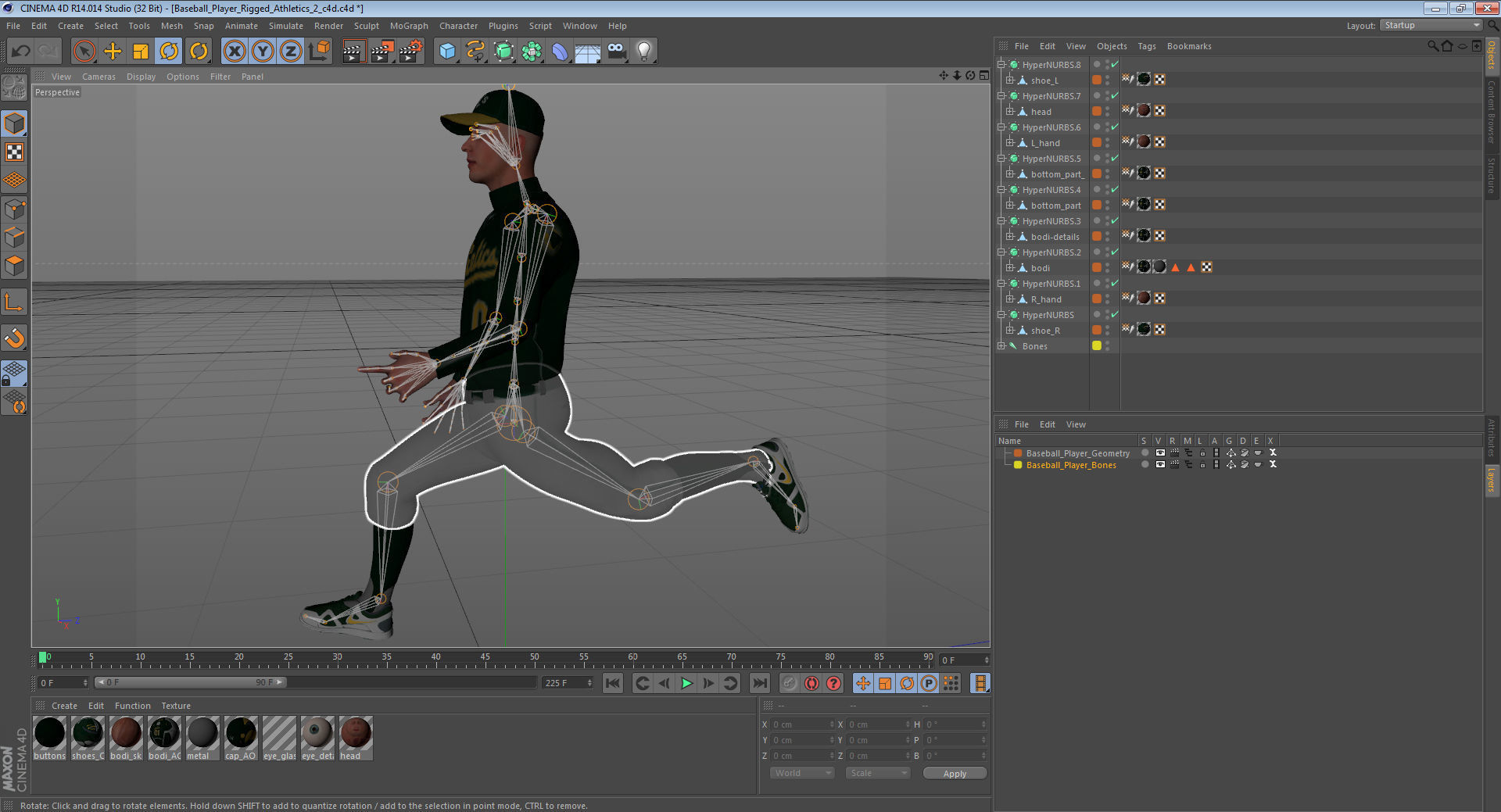Expand the shoe_L object
Viewport: 1501px width, 812px height.
coord(1010,80)
